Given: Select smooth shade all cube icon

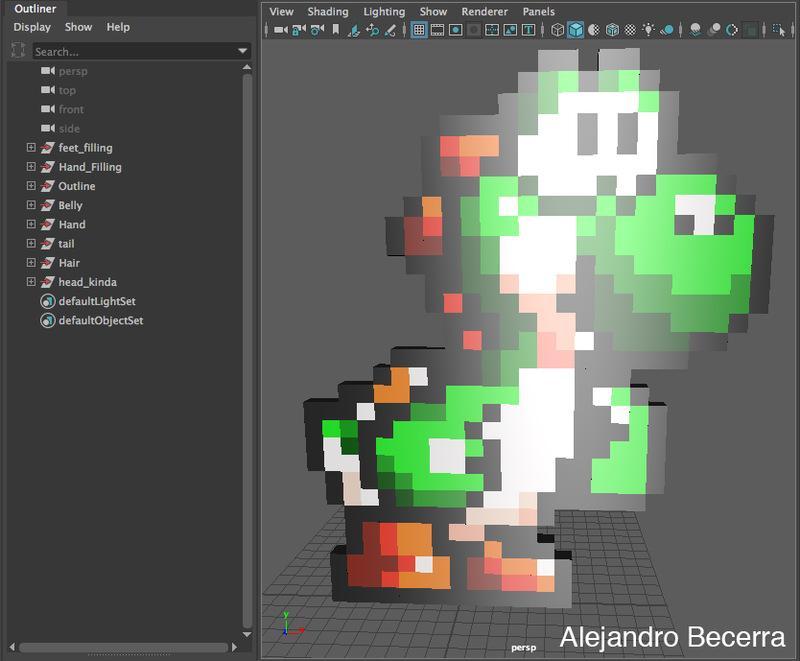Looking at the screenshot, I should coord(576,30).
